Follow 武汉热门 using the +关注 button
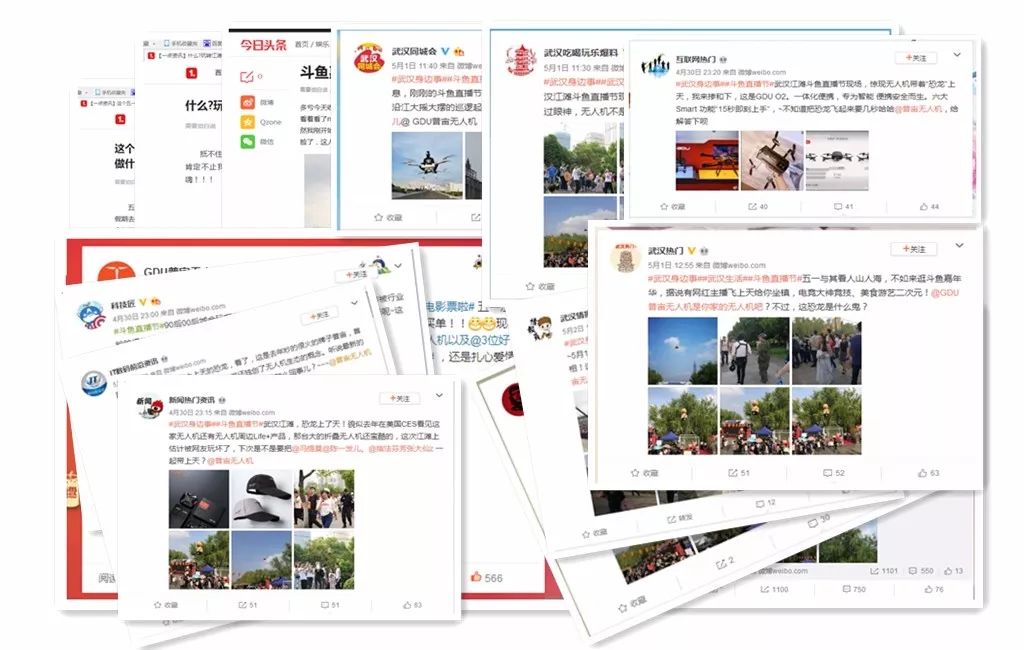 tap(913, 249)
